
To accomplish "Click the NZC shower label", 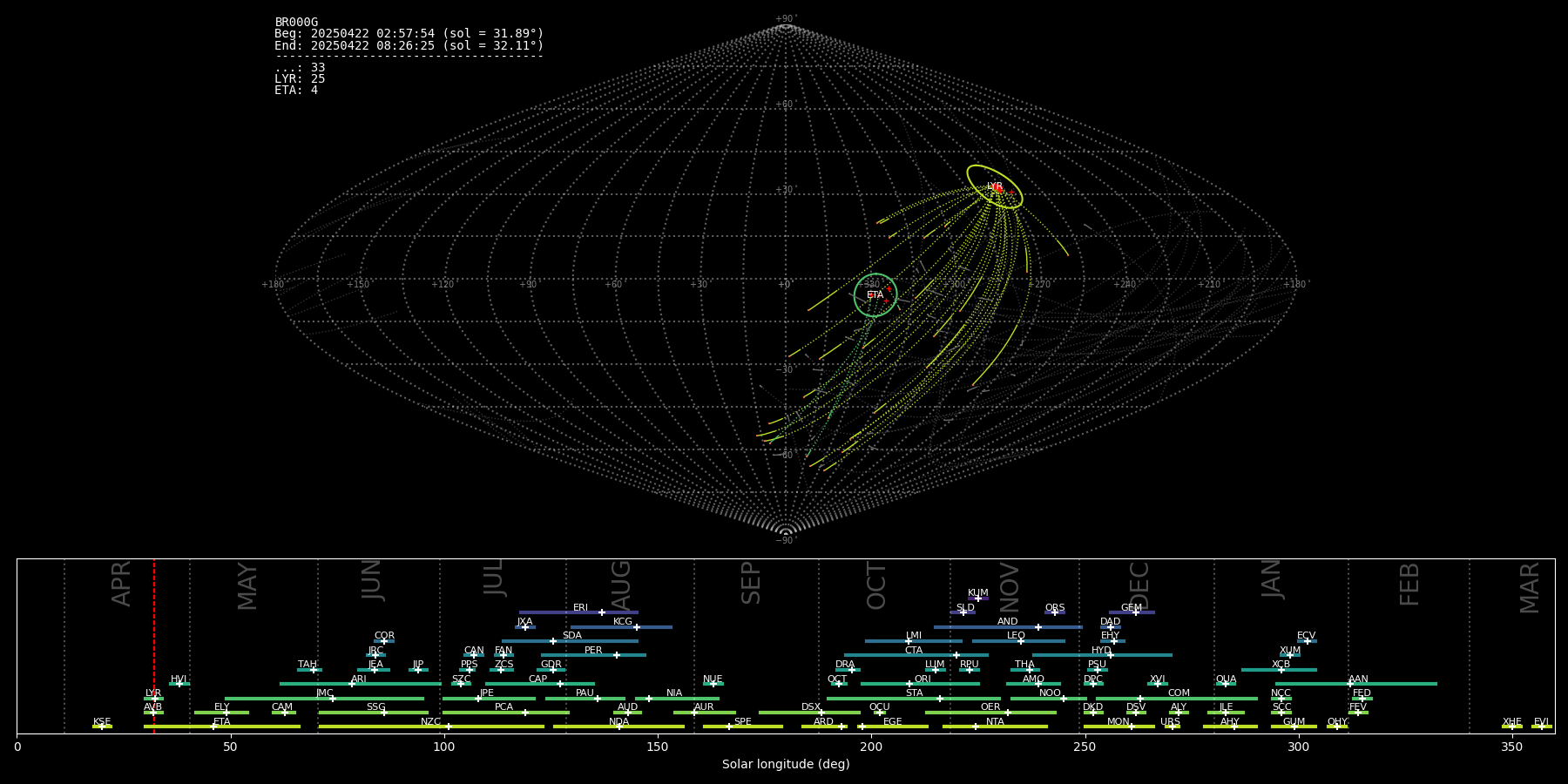I will tap(431, 722).
